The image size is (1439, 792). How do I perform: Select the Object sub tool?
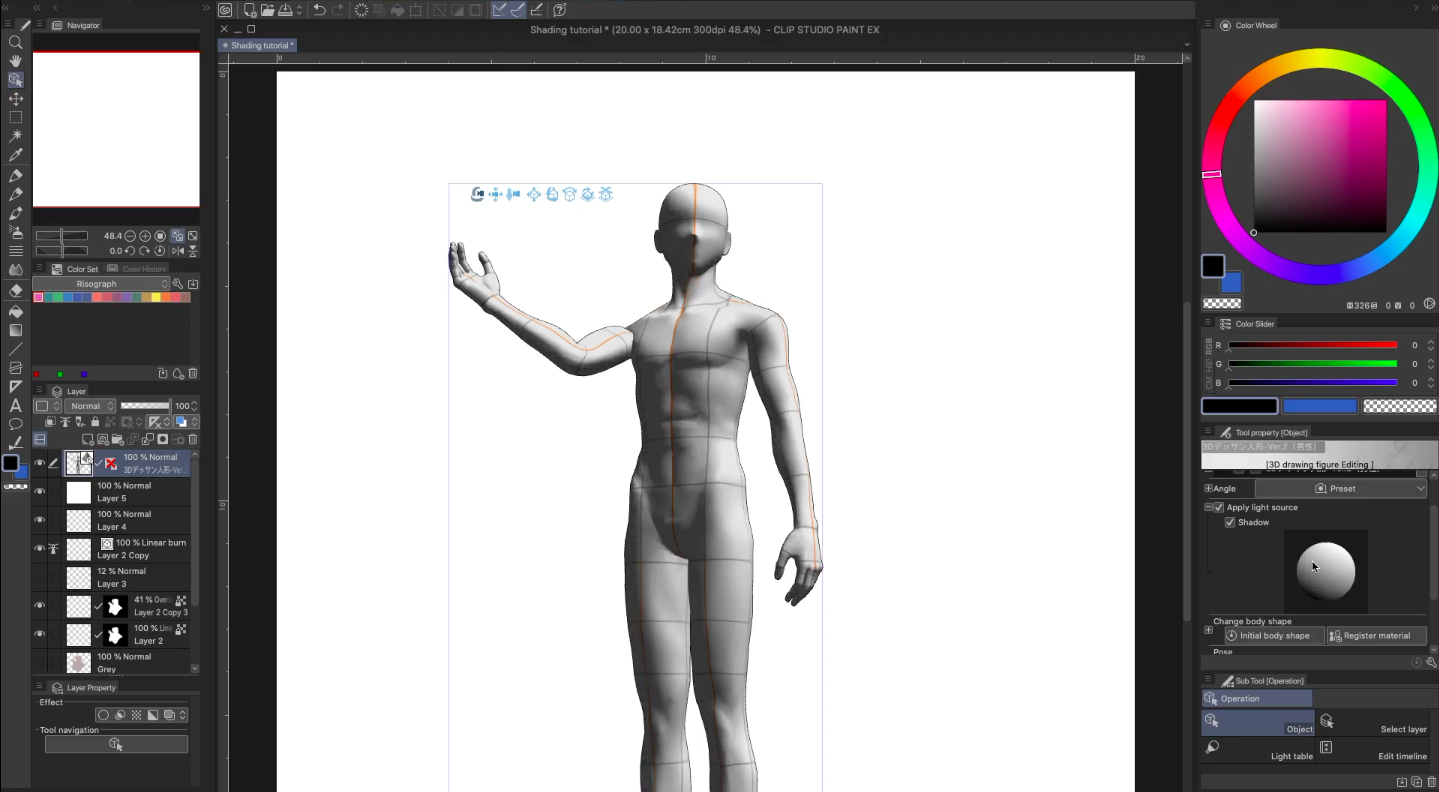coord(1258,723)
